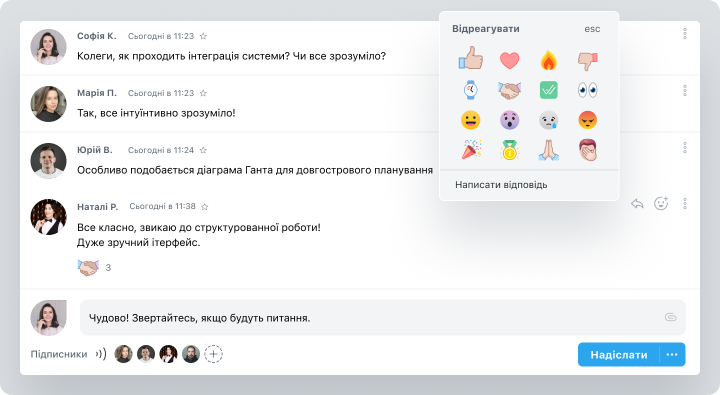Viewport: 720px width, 395px height.
Task: React with the green checkmark emoji
Action: coord(548,90)
